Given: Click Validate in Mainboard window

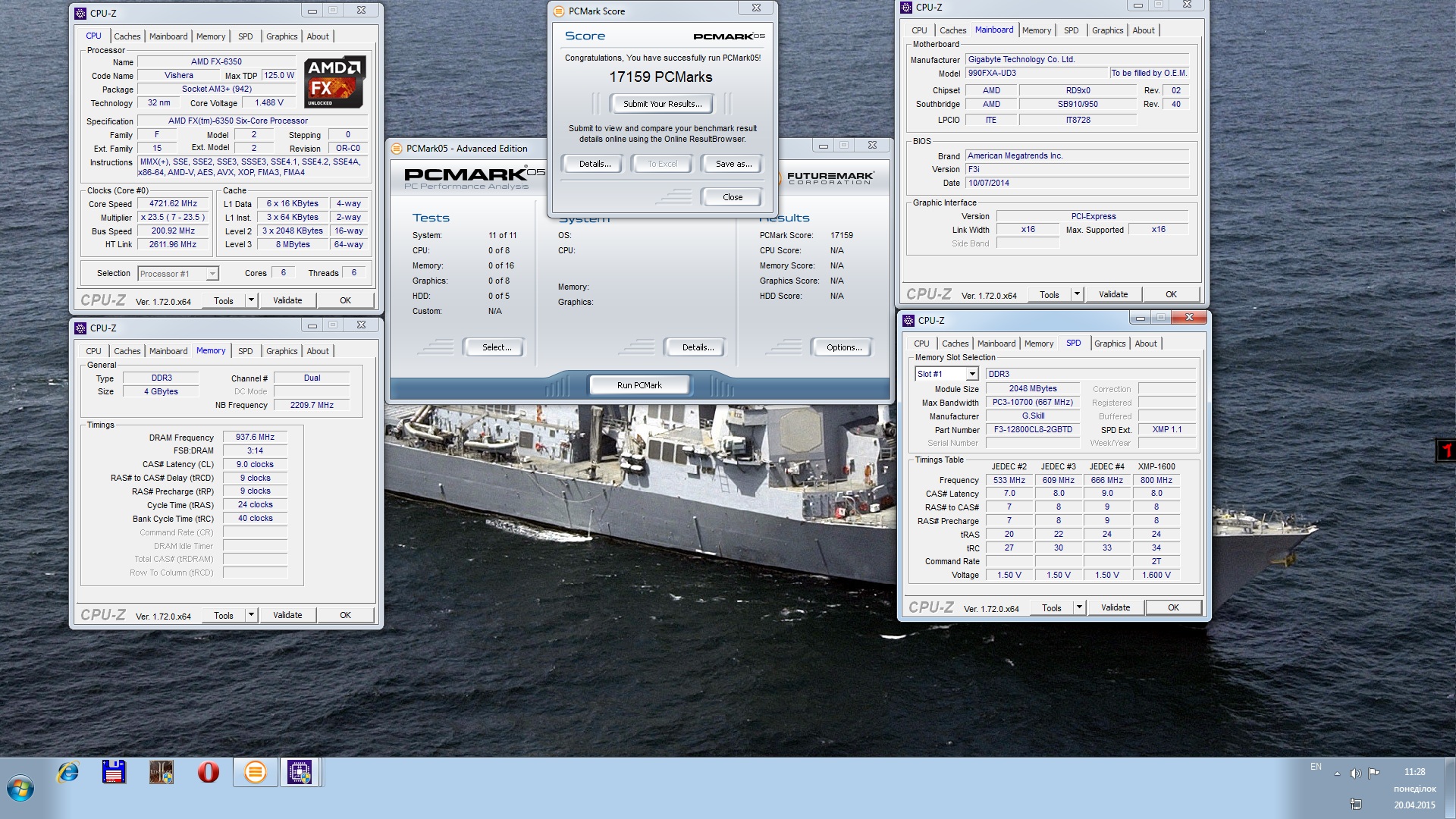Looking at the screenshot, I should point(1113,294).
